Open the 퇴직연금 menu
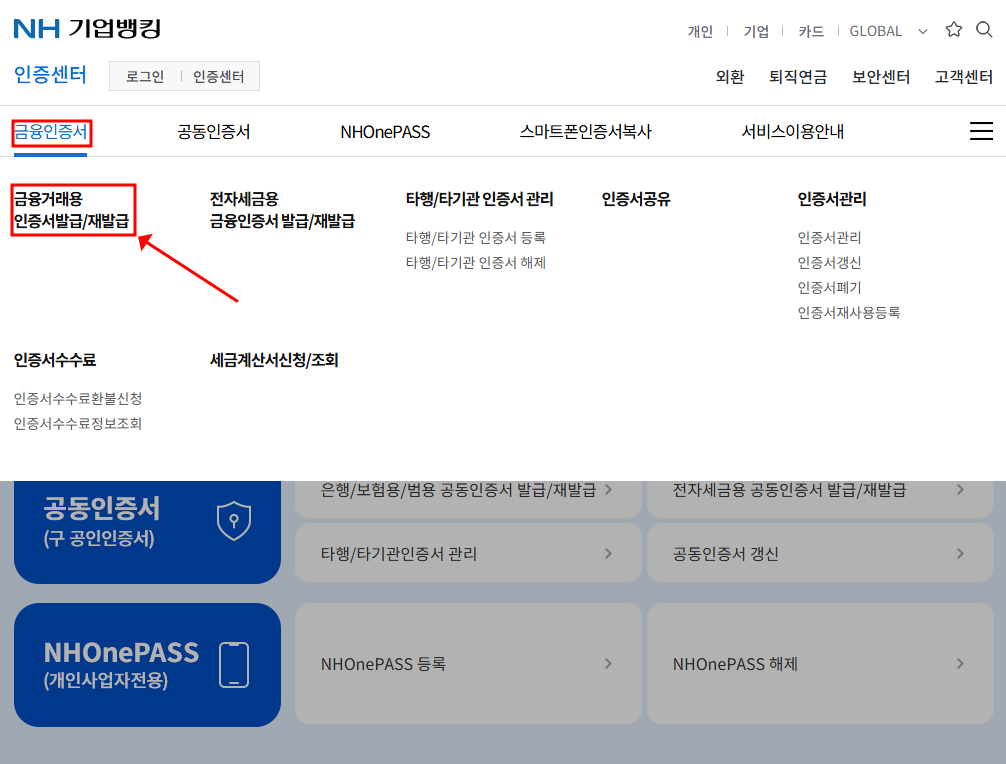 click(x=798, y=77)
